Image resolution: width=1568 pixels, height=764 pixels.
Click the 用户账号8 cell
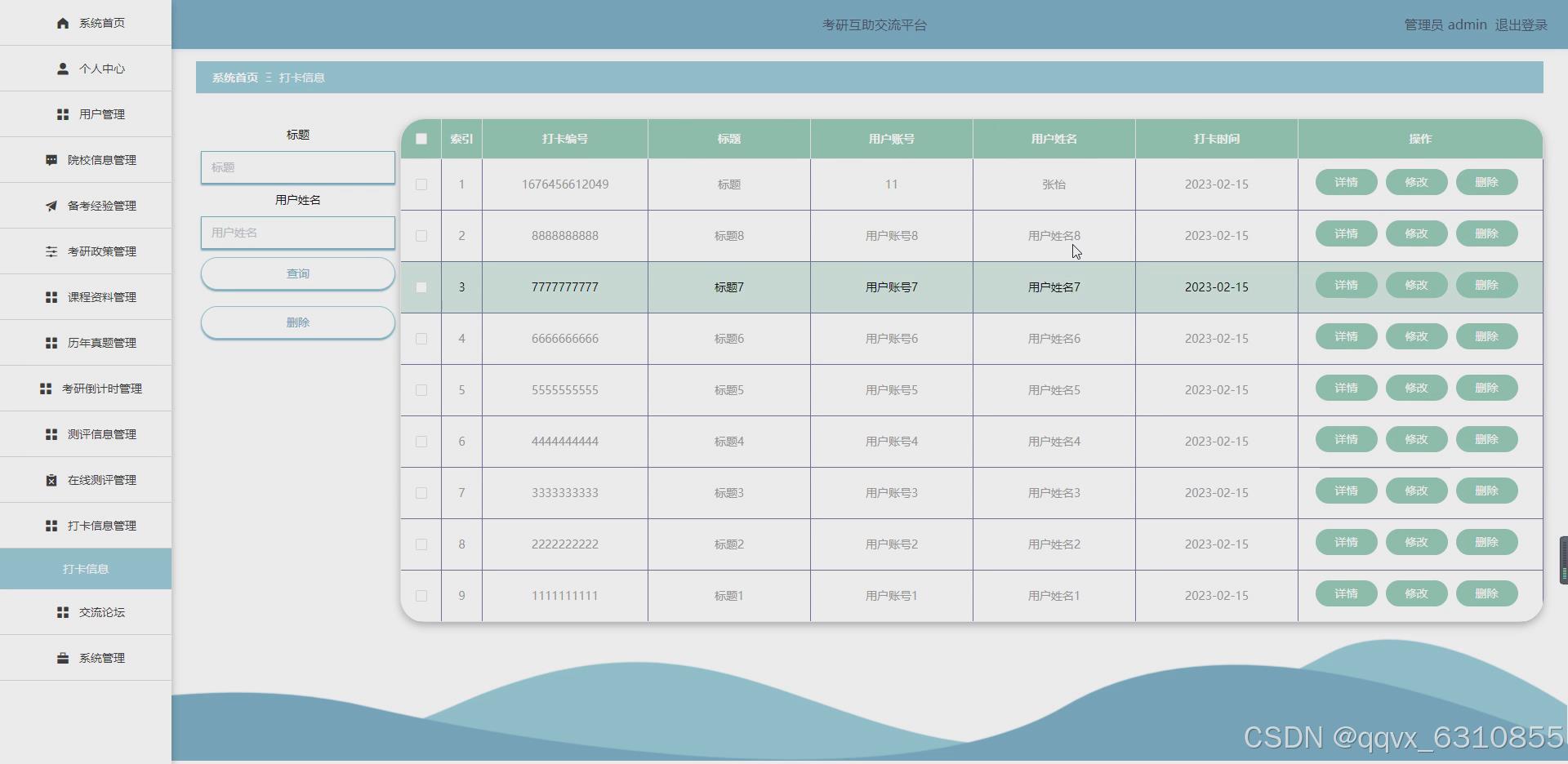click(x=892, y=236)
